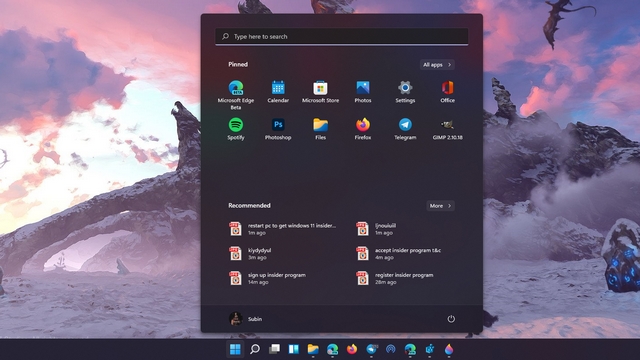Launch Office from the pinned apps
The image size is (640, 360).
pyautogui.click(x=447, y=92)
